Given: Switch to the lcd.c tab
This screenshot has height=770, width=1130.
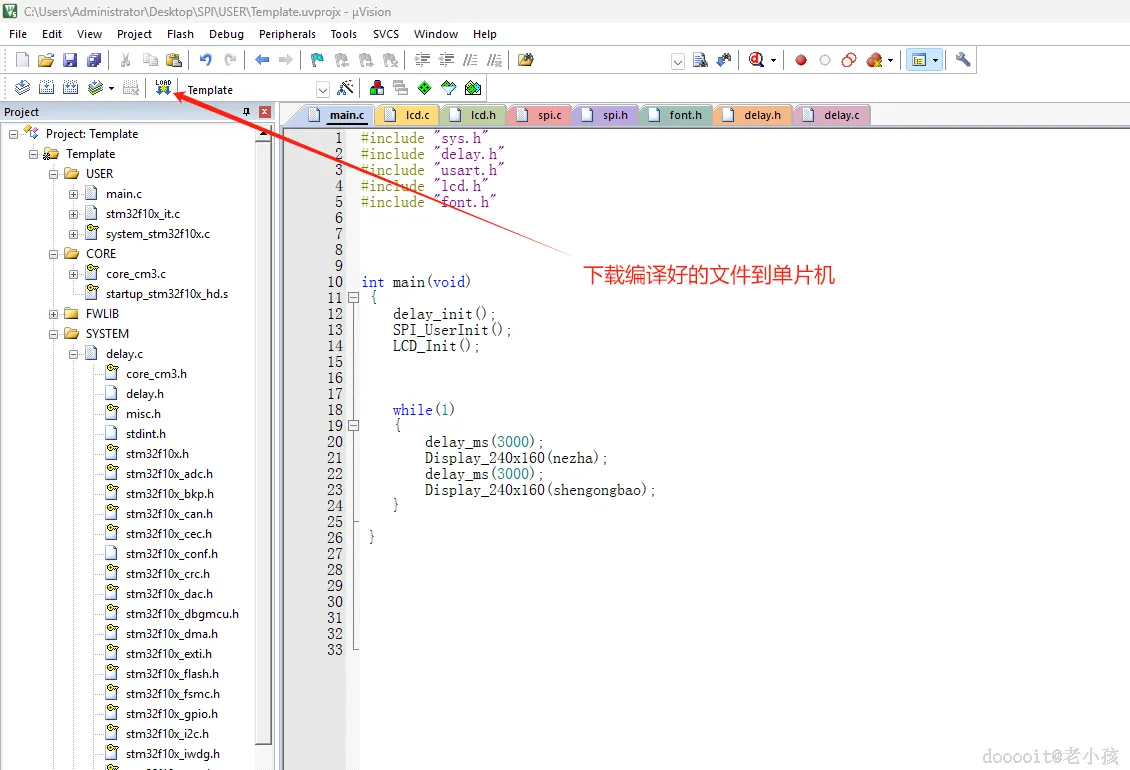Looking at the screenshot, I should point(409,115).
